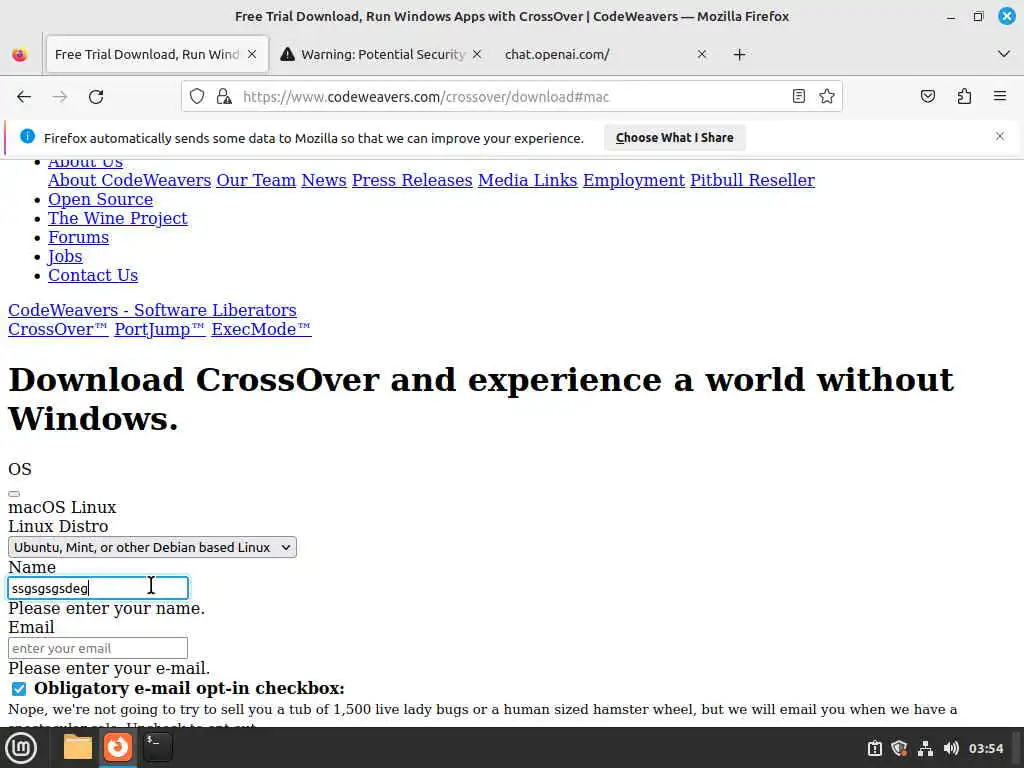Dismiss the Firefox data notification bar
Screen dimensions: 1024x768
point(1000,136)
